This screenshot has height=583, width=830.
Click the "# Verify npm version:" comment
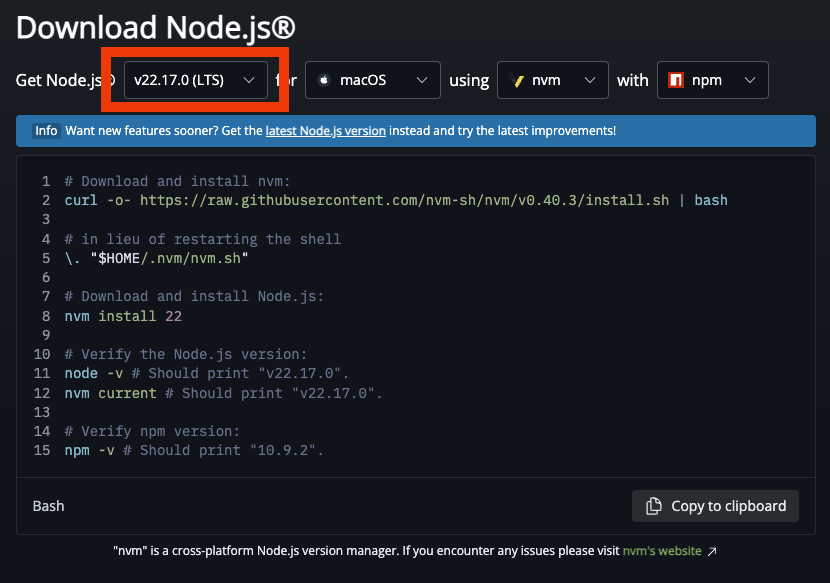(x=152, y=431)
